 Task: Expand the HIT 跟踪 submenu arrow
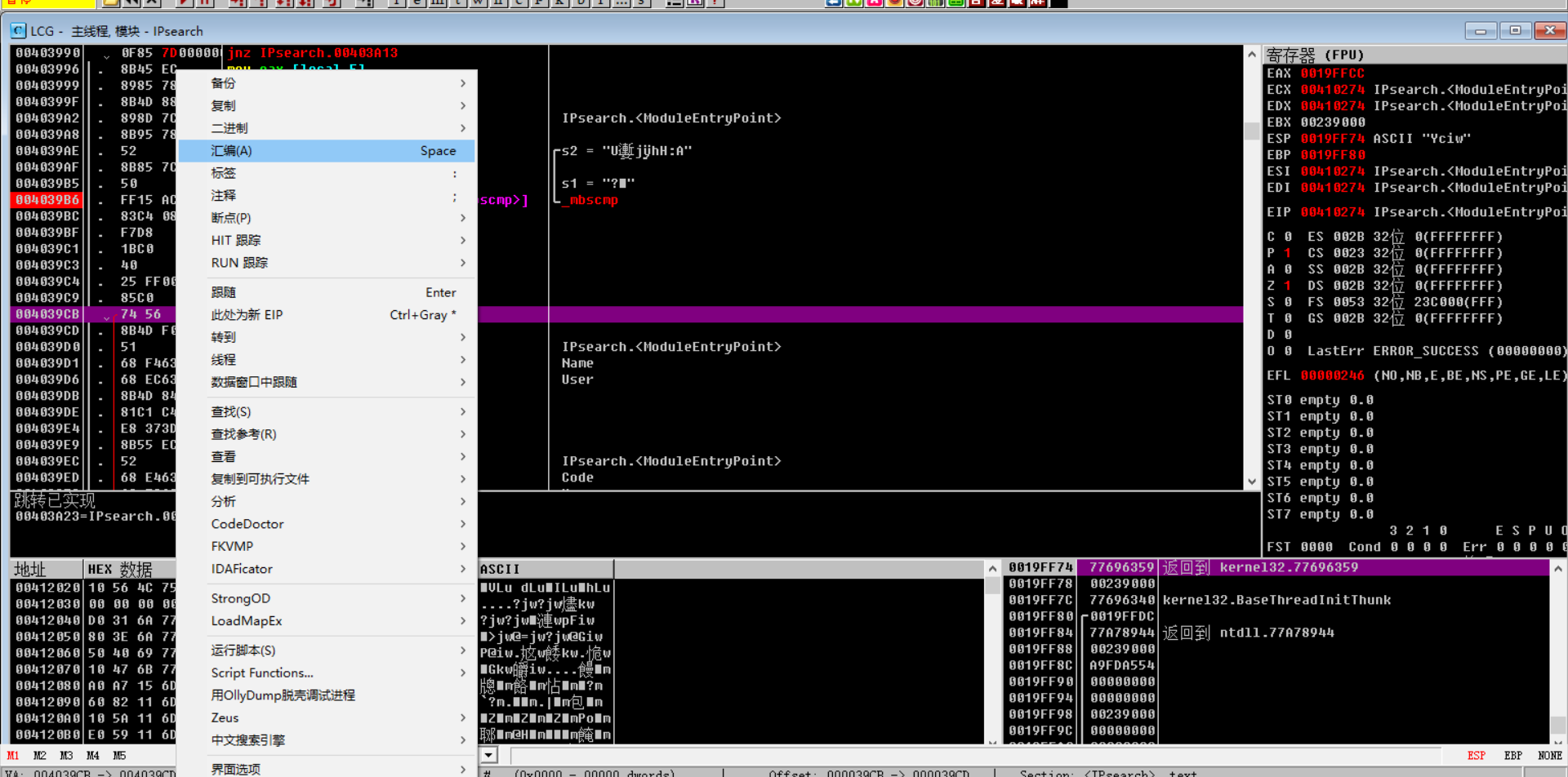[463, 240]
